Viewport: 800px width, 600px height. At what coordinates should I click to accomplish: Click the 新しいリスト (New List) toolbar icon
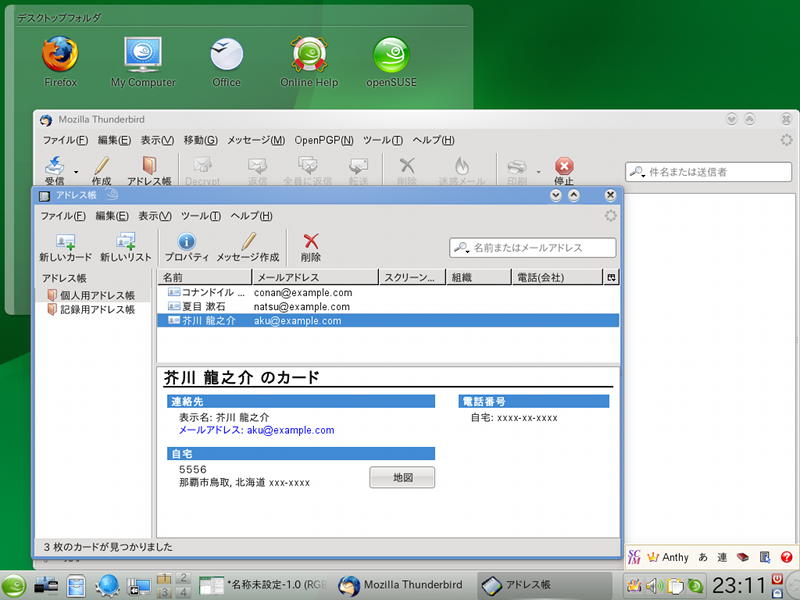coord(126,242)
